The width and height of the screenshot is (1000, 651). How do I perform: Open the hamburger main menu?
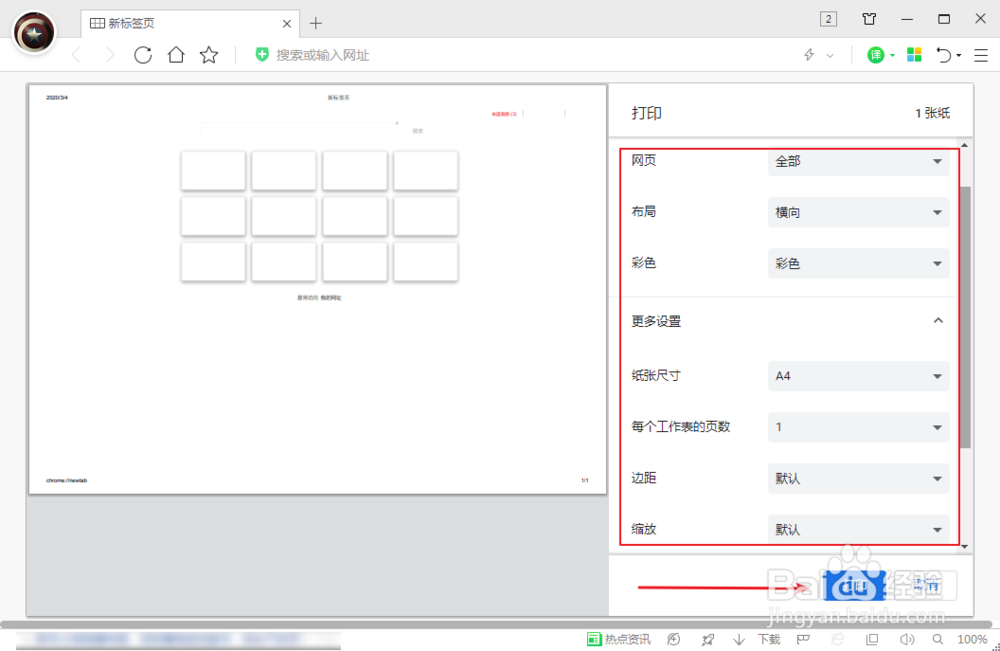tap(980, 55)
